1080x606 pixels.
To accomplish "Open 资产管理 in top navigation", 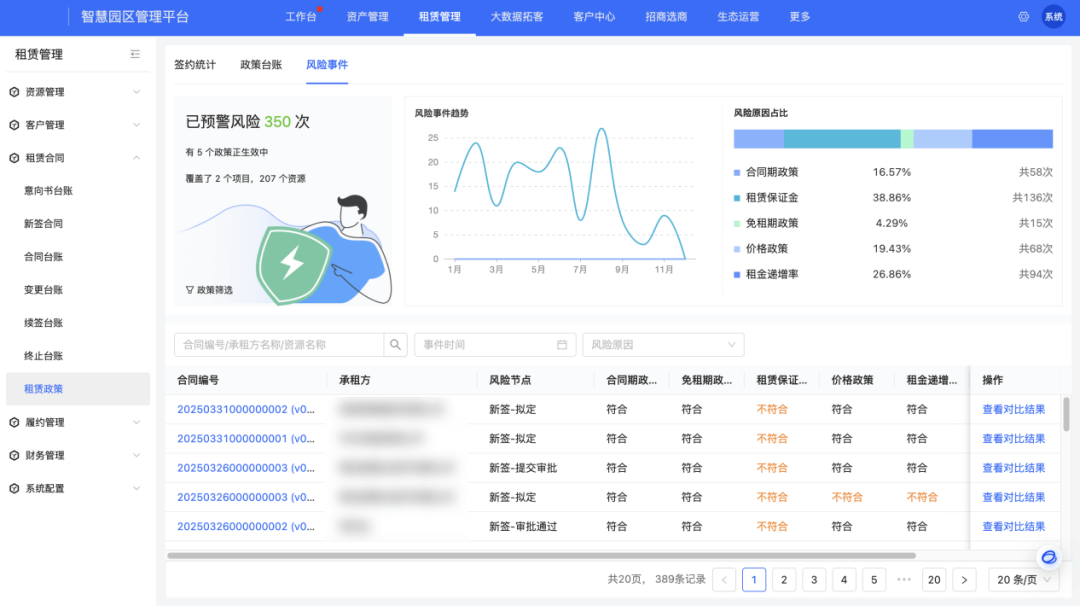I will (x=367, y=17).
